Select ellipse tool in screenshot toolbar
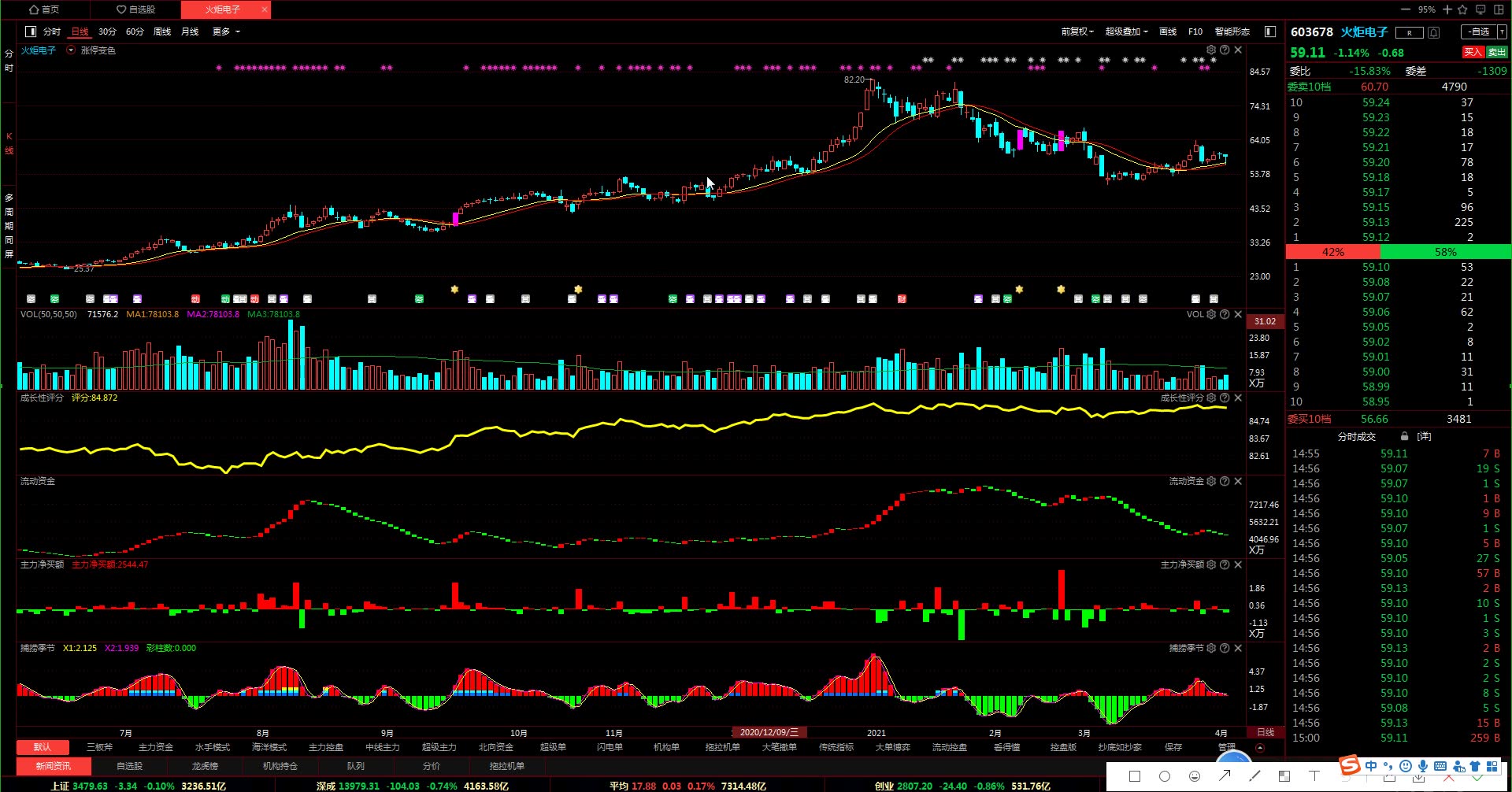The width and height of the screenshot is (1512, 792). [x=1165, y=776]
